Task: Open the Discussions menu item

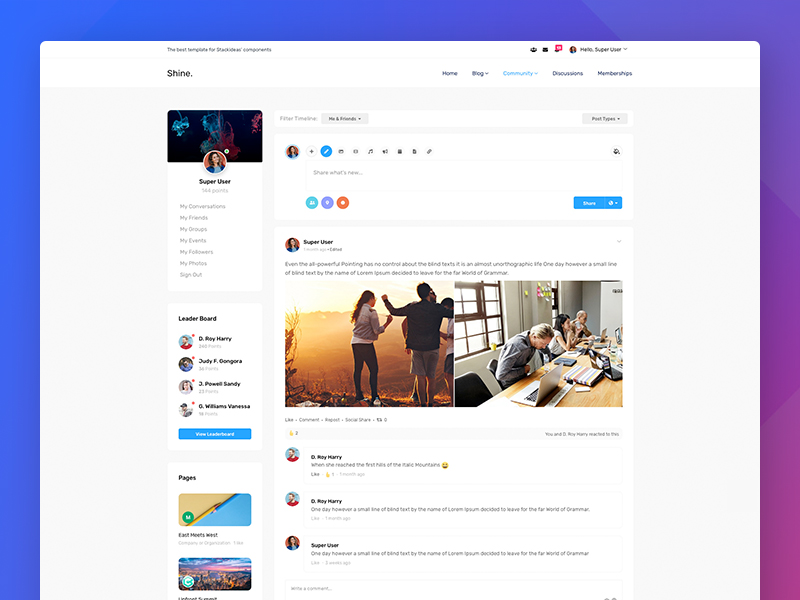Action: click(x=567, y=73)
